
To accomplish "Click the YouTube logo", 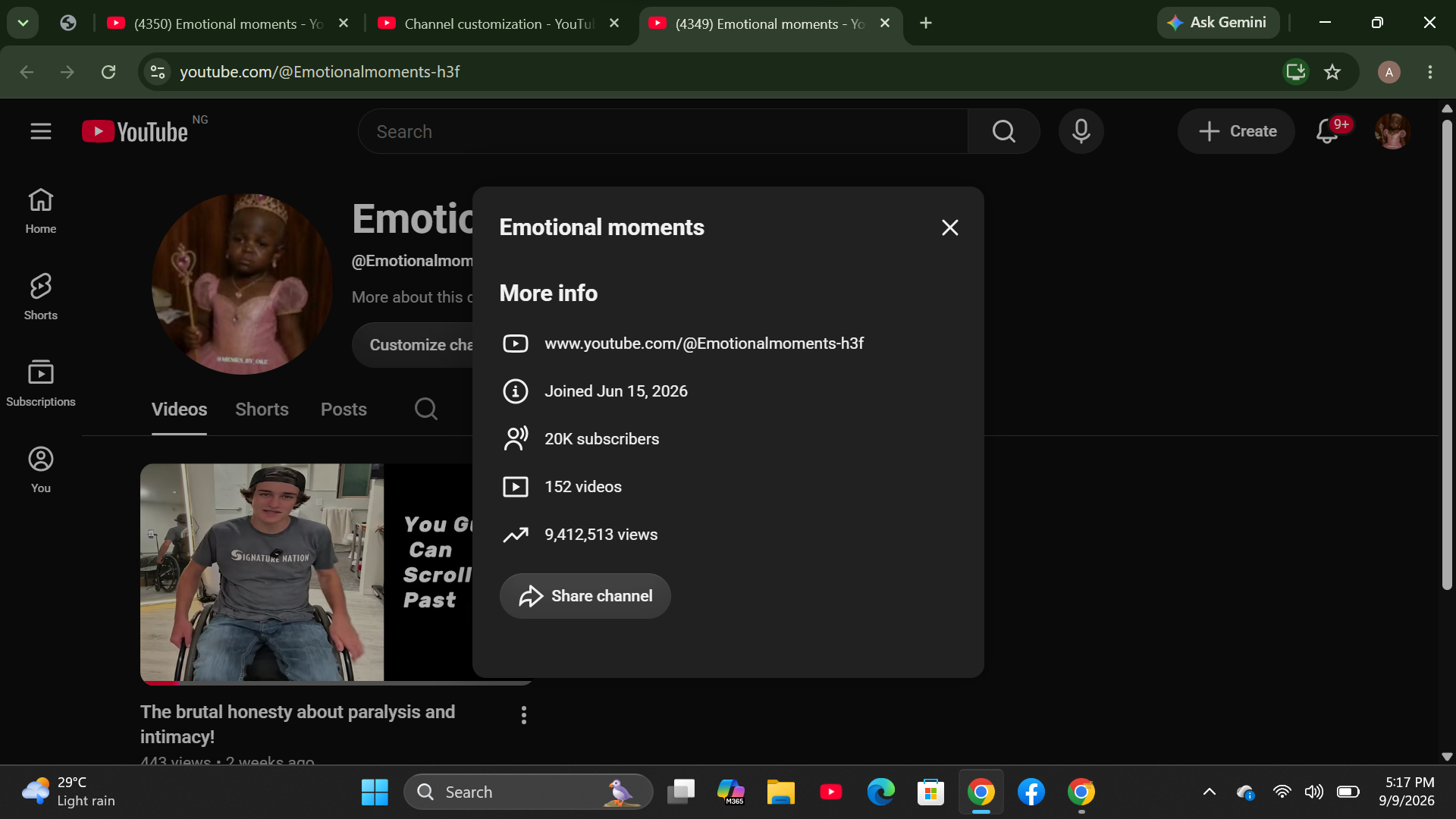I will [x=135, y=131].
